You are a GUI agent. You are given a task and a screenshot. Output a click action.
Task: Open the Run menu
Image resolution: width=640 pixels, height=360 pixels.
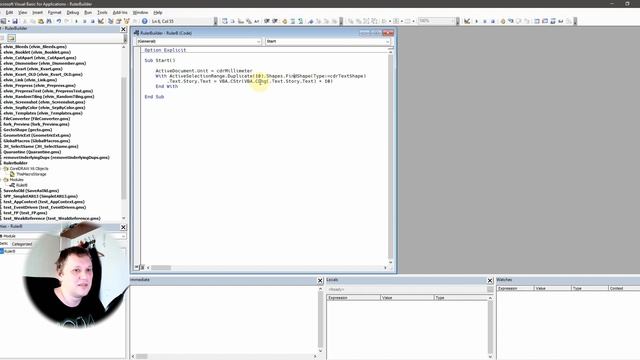click(88, 13)
